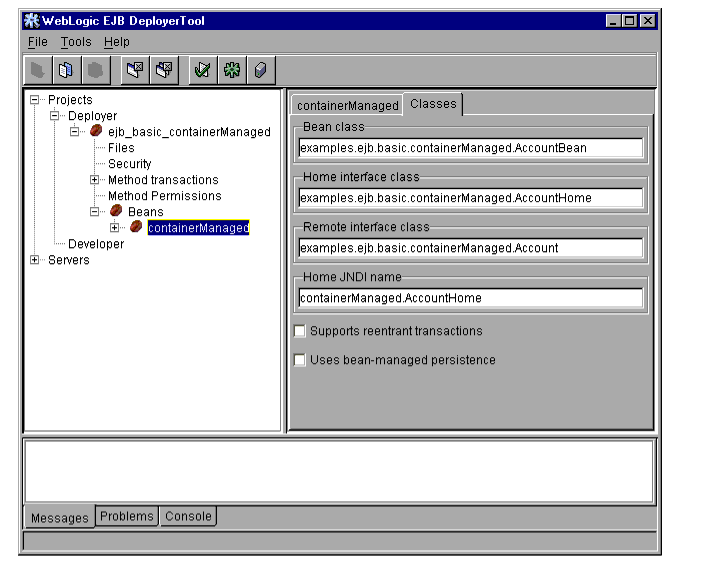Select the Servers tree item

[x=69, y=260]
